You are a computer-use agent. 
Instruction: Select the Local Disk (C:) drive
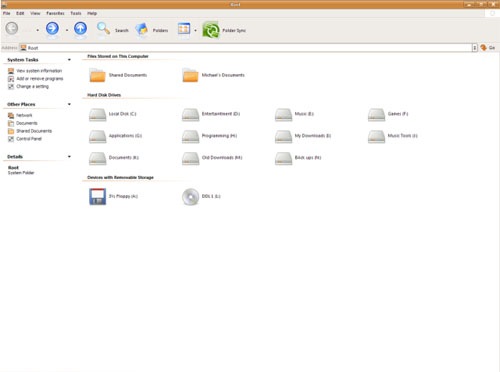(x=113, y=114)
